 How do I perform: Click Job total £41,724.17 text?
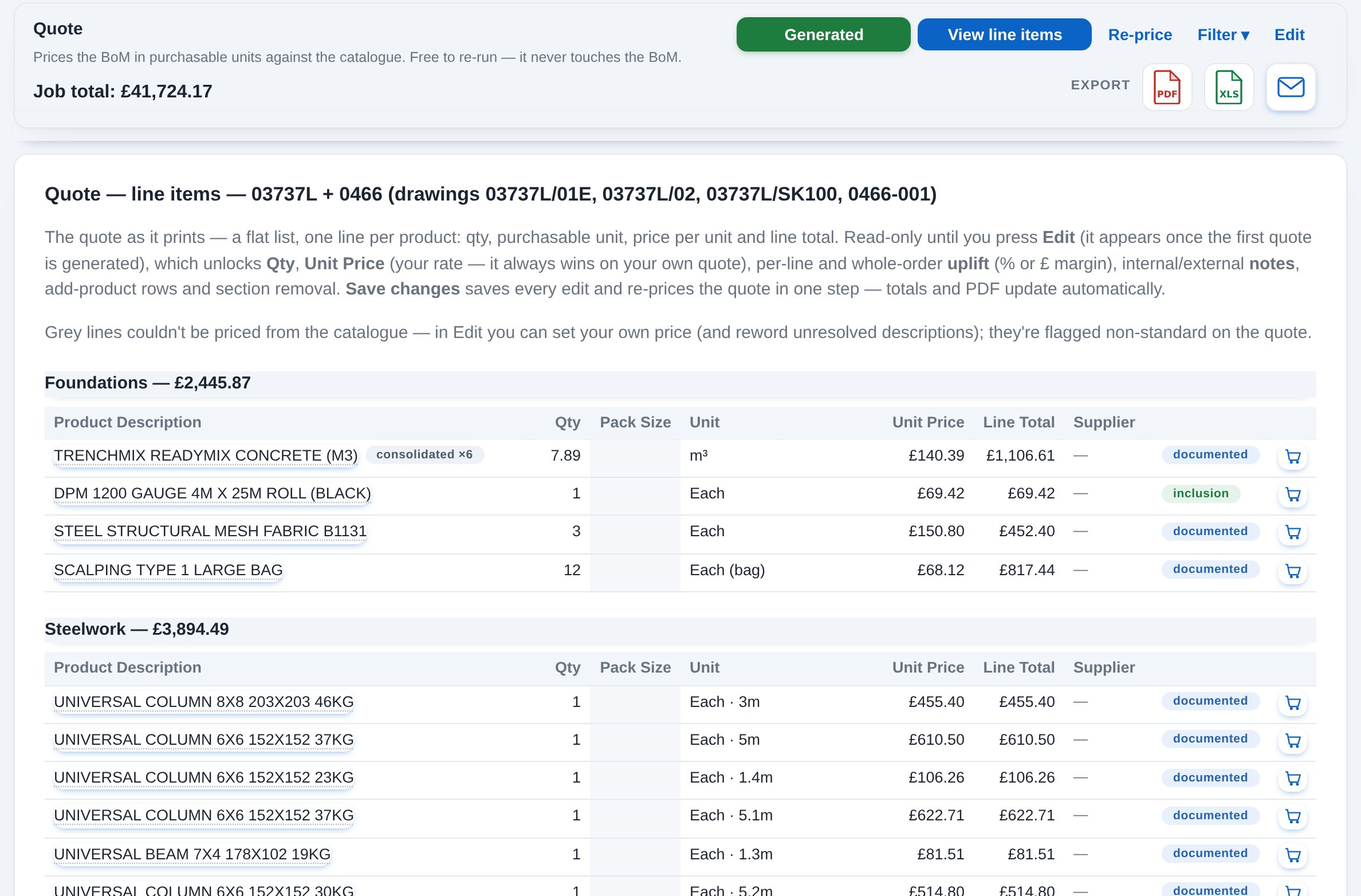point(123,91)
